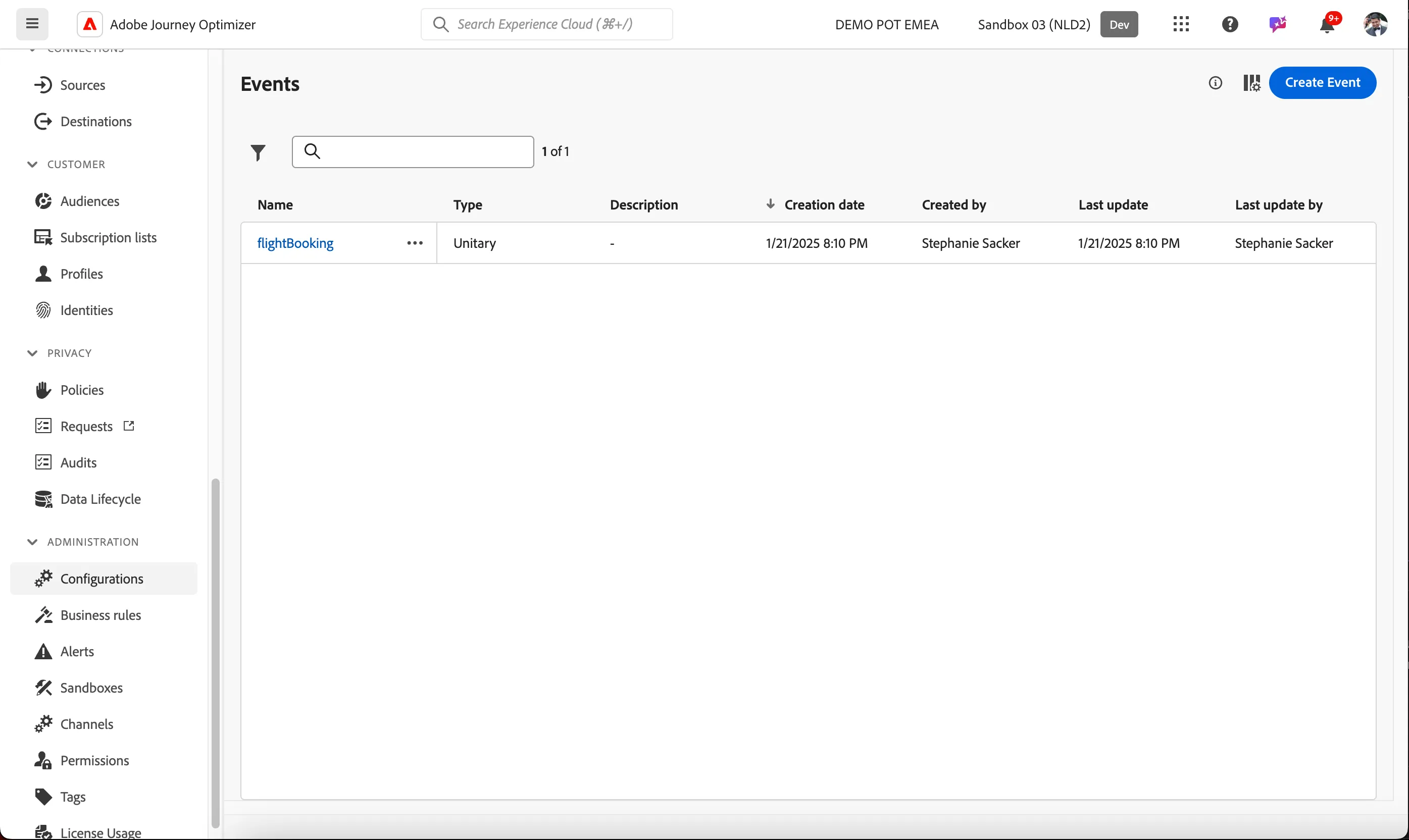Collapse the PRIVACY section
The image size is (1409, 840).
[x=32, y=353]
